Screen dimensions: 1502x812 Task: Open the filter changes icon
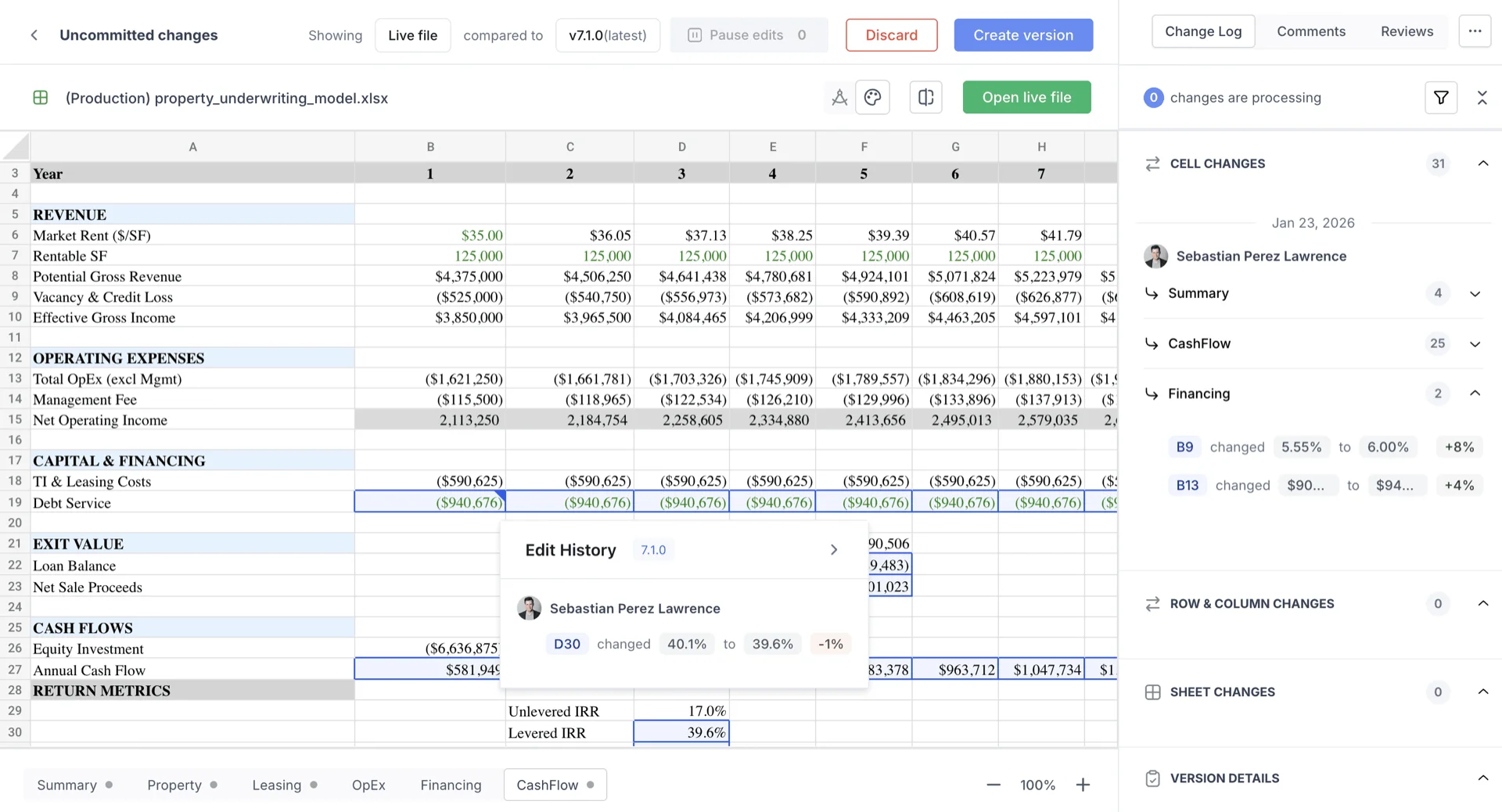1441,97
